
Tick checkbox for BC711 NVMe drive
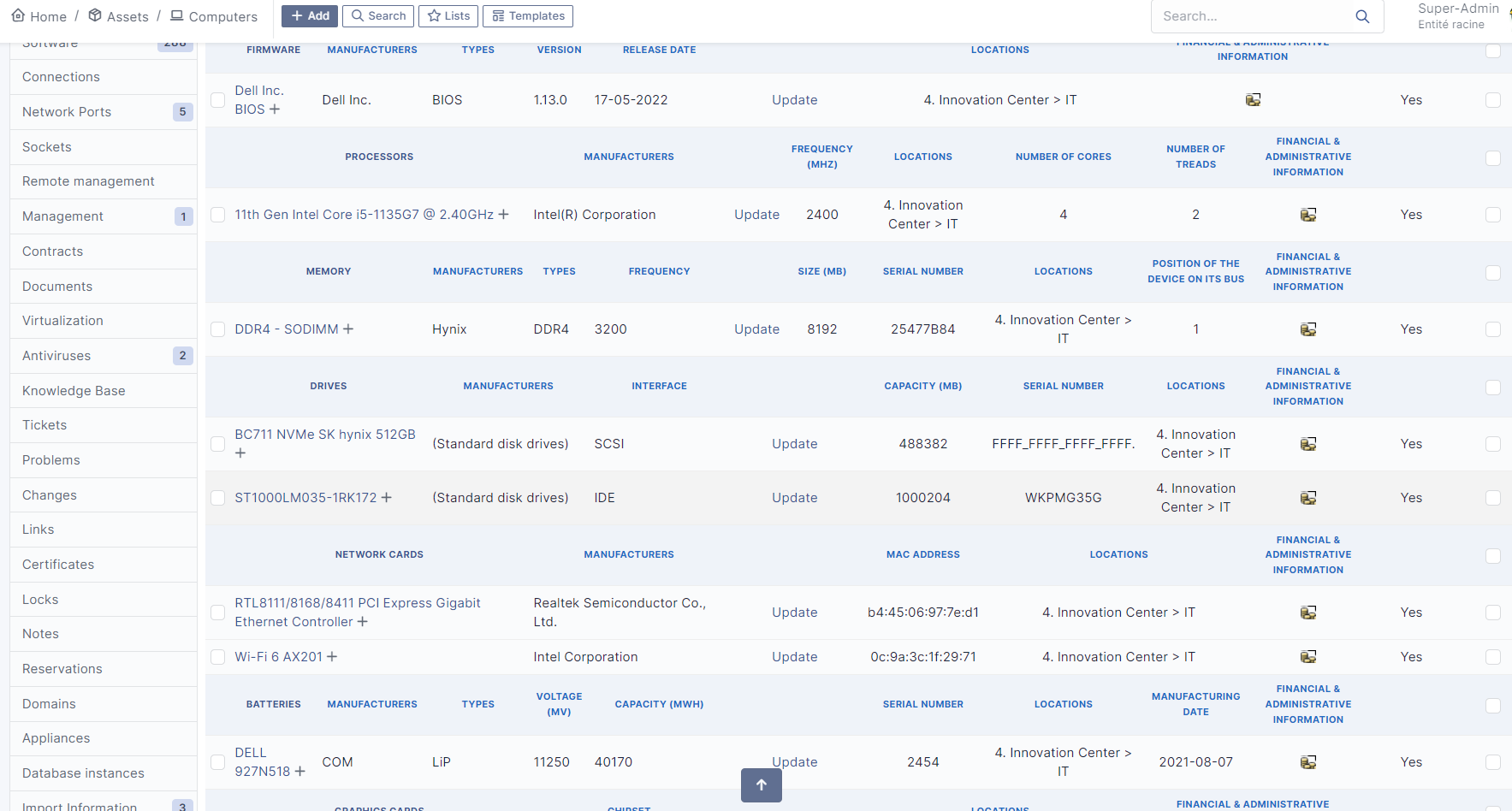coord(218,444)
